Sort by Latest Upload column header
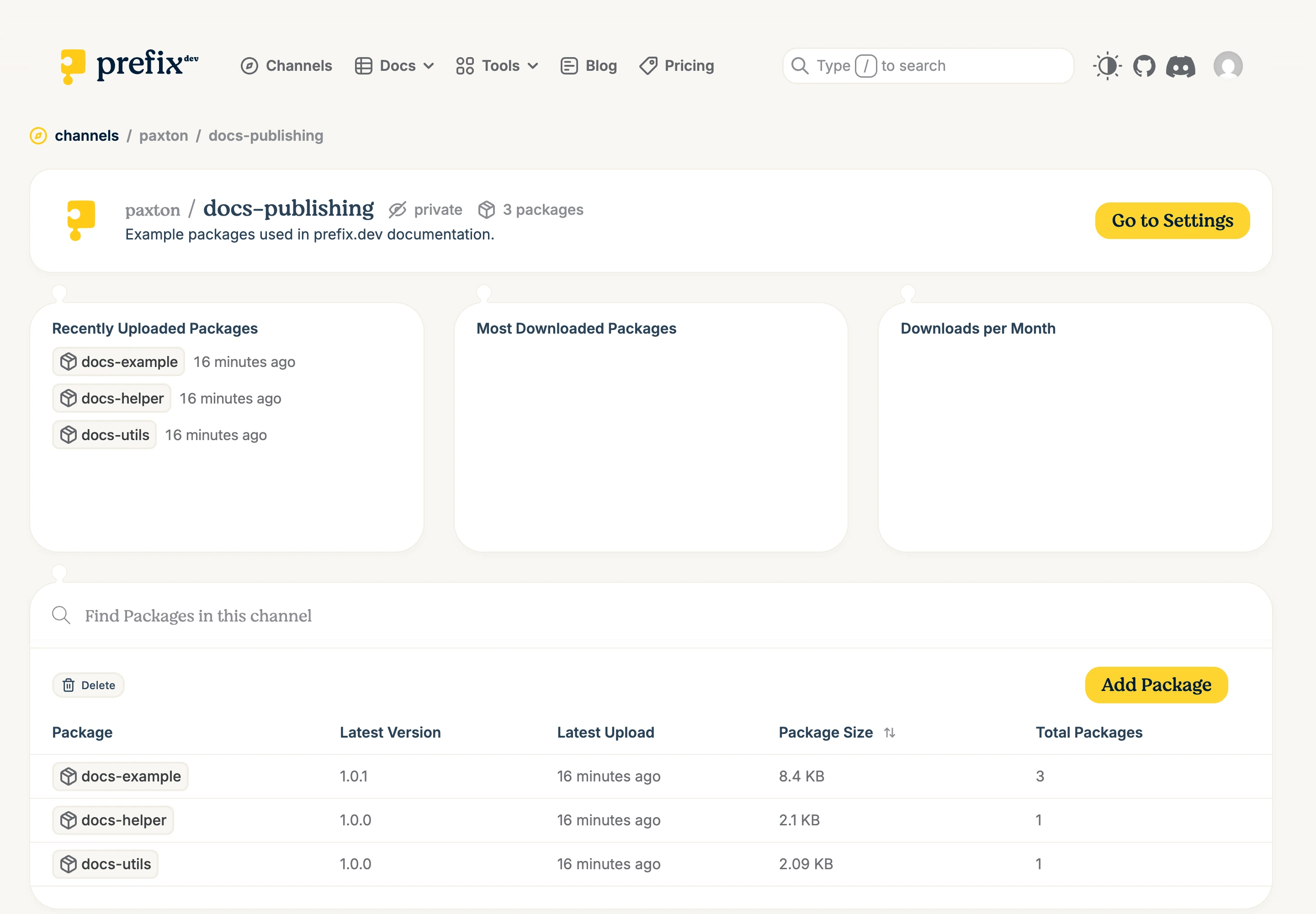Screen dimensions: 1316x914 [606, 733]
